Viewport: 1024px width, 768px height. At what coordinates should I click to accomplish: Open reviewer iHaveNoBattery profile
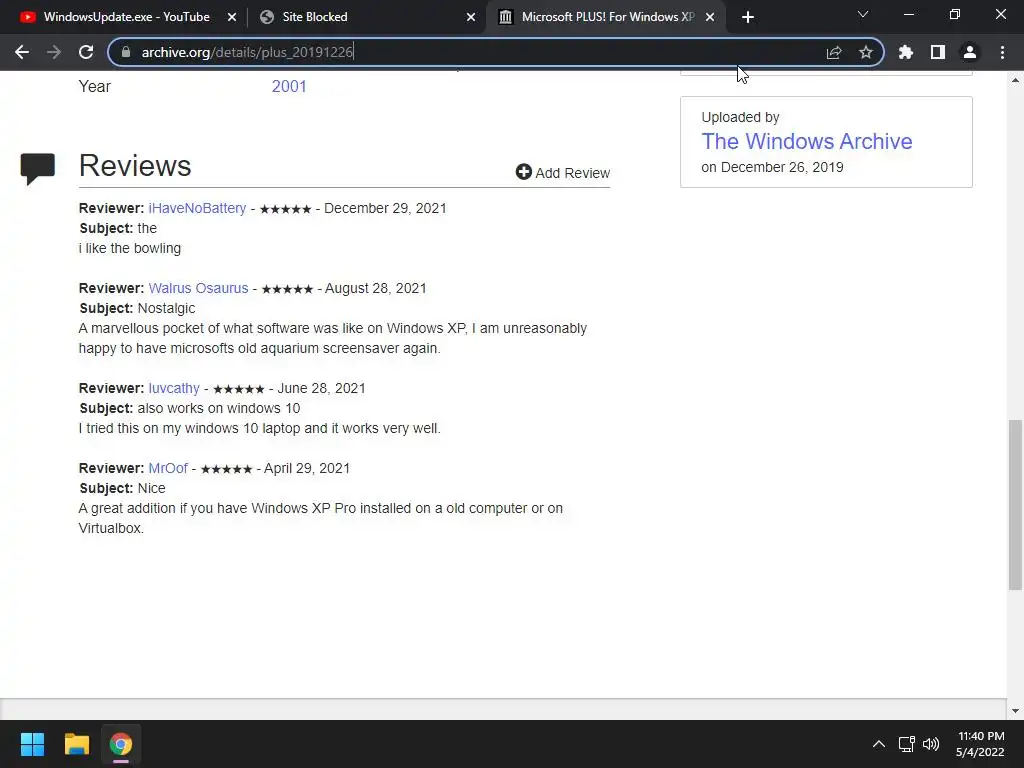point(197,208)
